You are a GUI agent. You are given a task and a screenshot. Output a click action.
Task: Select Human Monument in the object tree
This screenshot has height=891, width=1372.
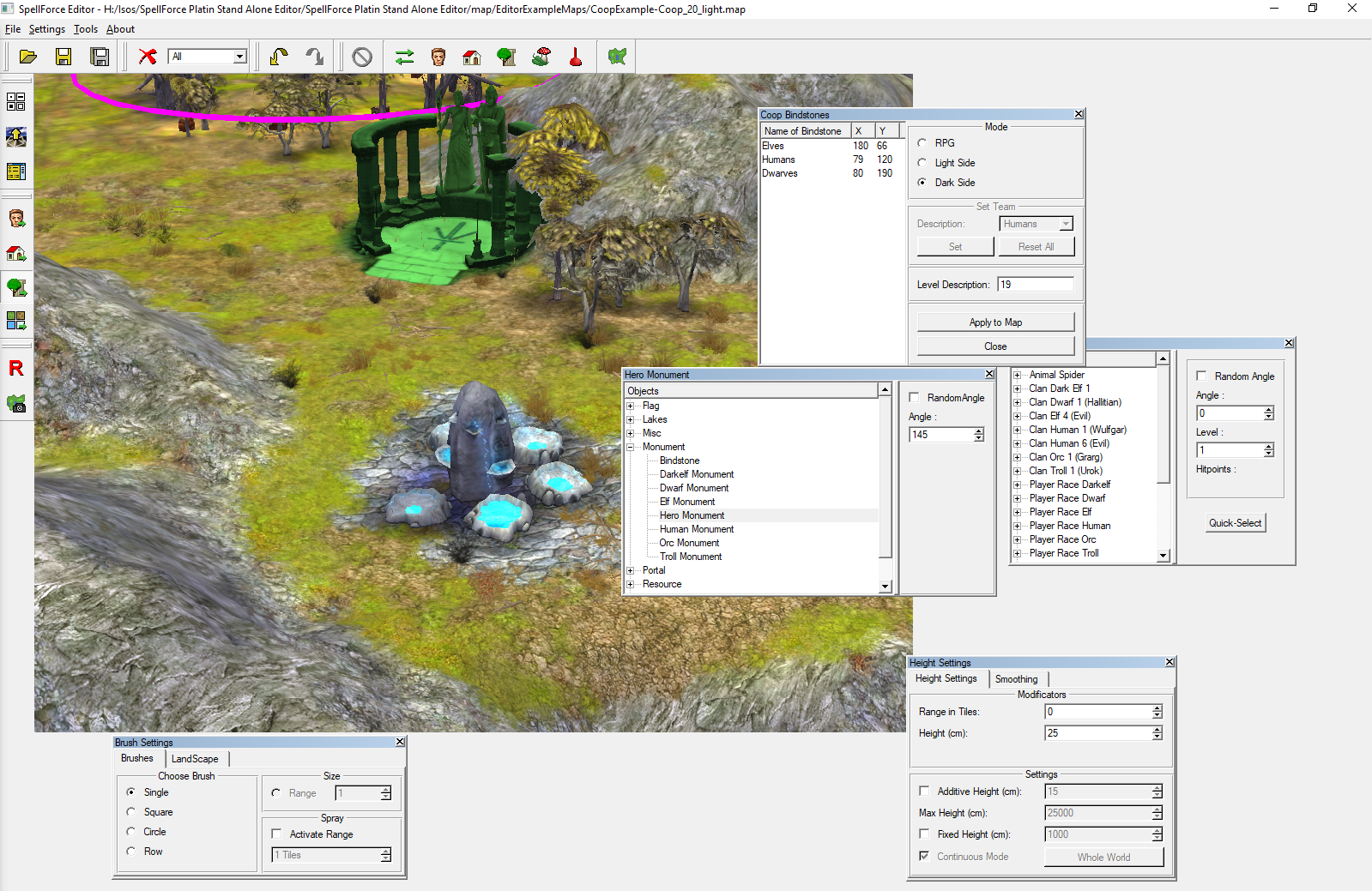pos(697,529)
